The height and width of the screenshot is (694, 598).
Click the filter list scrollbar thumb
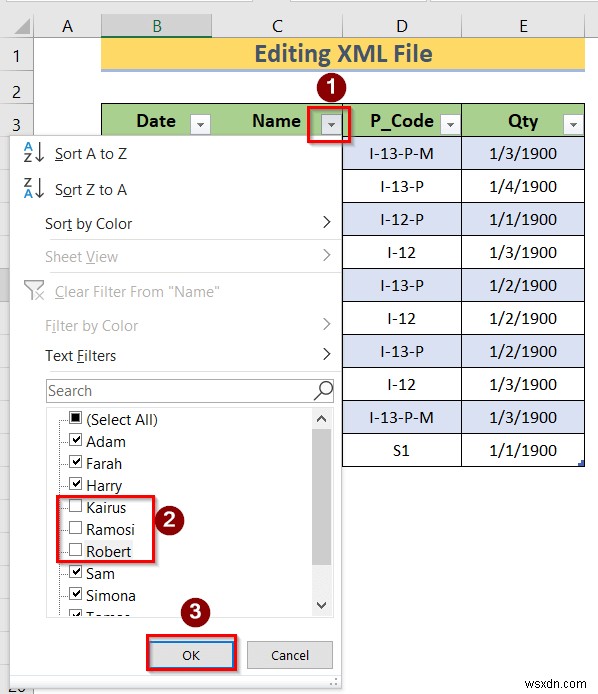click(322, 497)
